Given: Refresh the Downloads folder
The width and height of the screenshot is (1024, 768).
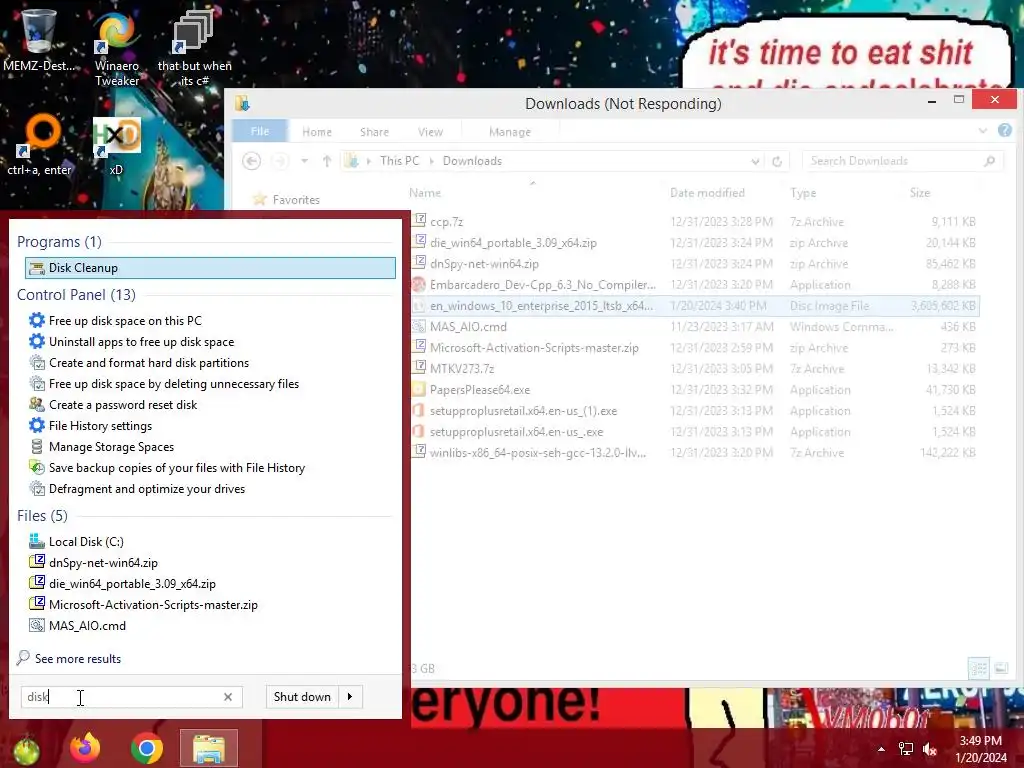Looking at the screenshot, I should pyautogui.click(x=776, y=161).
